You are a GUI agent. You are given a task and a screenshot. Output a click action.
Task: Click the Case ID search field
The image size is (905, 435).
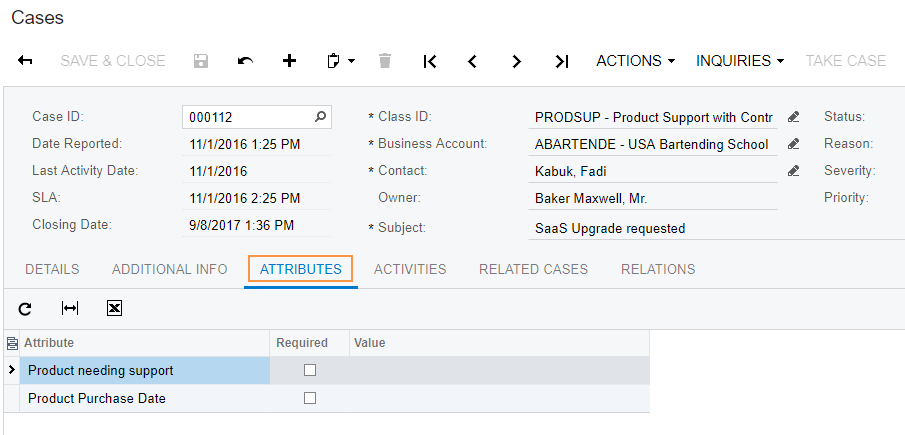(250, 117)
